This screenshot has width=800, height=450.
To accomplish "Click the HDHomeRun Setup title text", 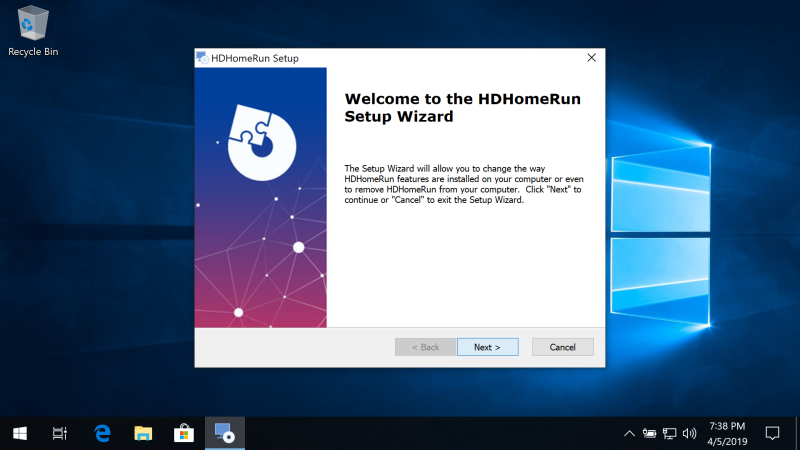I will pyautogui.click(x=255, y=58).
